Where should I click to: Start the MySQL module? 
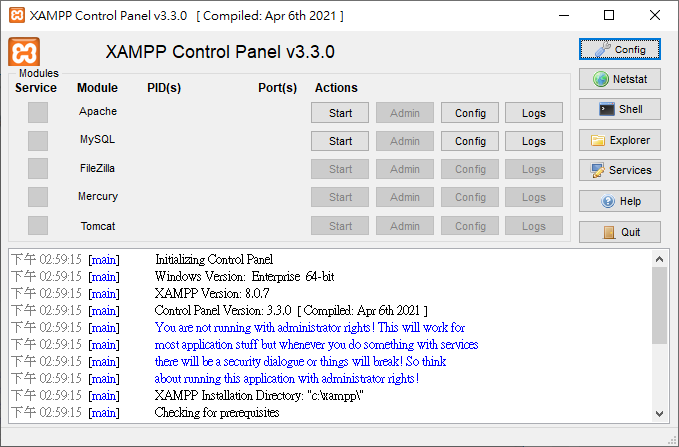click(x=340, y=141)
